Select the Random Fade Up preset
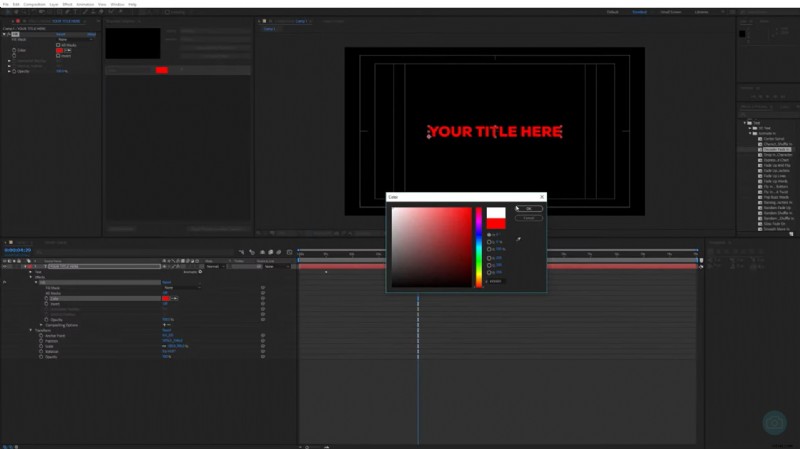The width and height of the screenshot is (800, 449). [777, 208]
